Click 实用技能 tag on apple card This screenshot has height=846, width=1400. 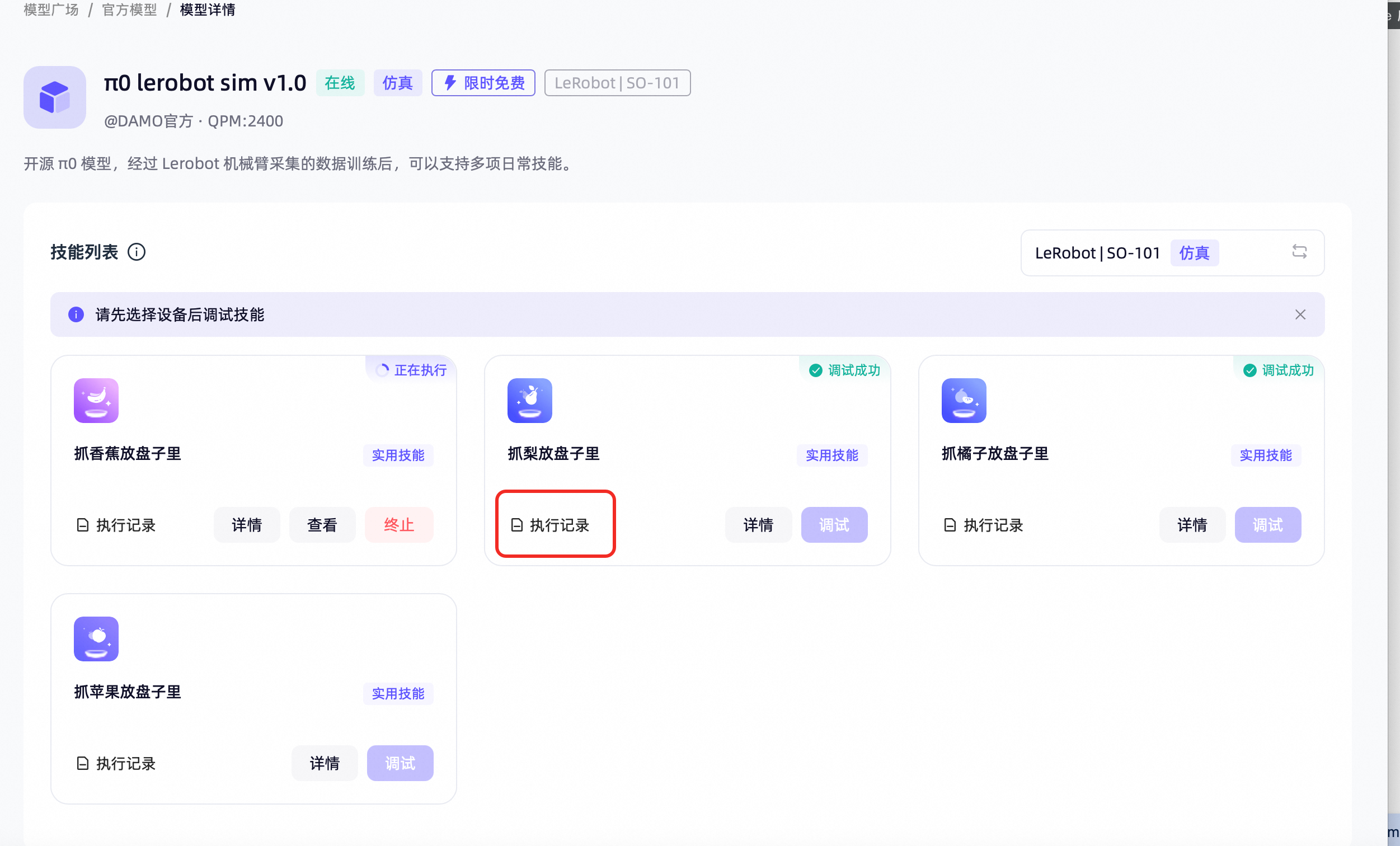pos(398,694)
